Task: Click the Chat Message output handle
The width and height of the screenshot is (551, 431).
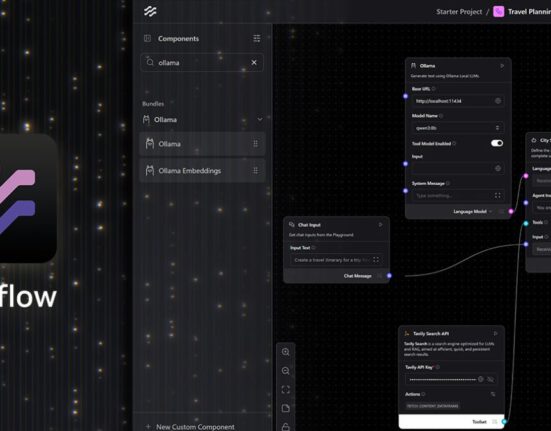Action: tap(389, 276)
